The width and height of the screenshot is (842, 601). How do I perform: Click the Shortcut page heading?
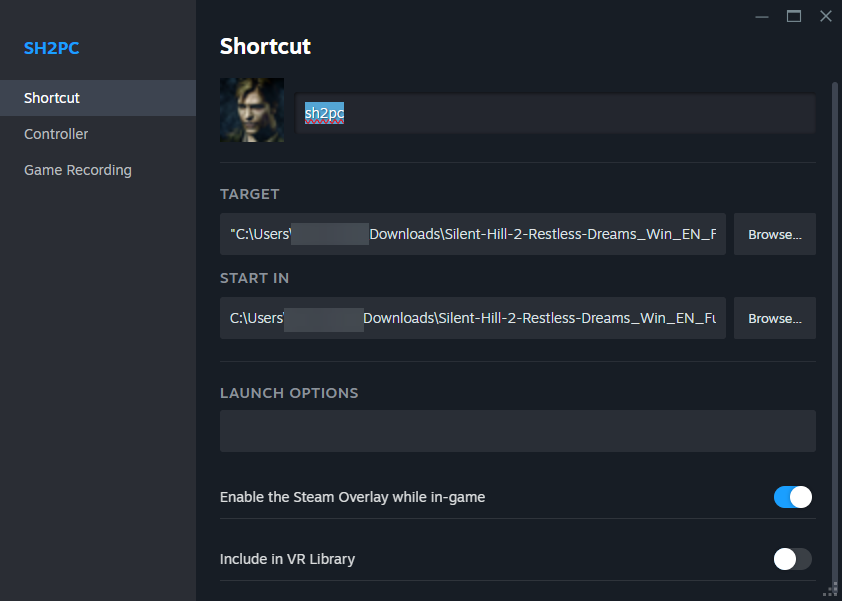pyautogui.click(x=265, y=46)
